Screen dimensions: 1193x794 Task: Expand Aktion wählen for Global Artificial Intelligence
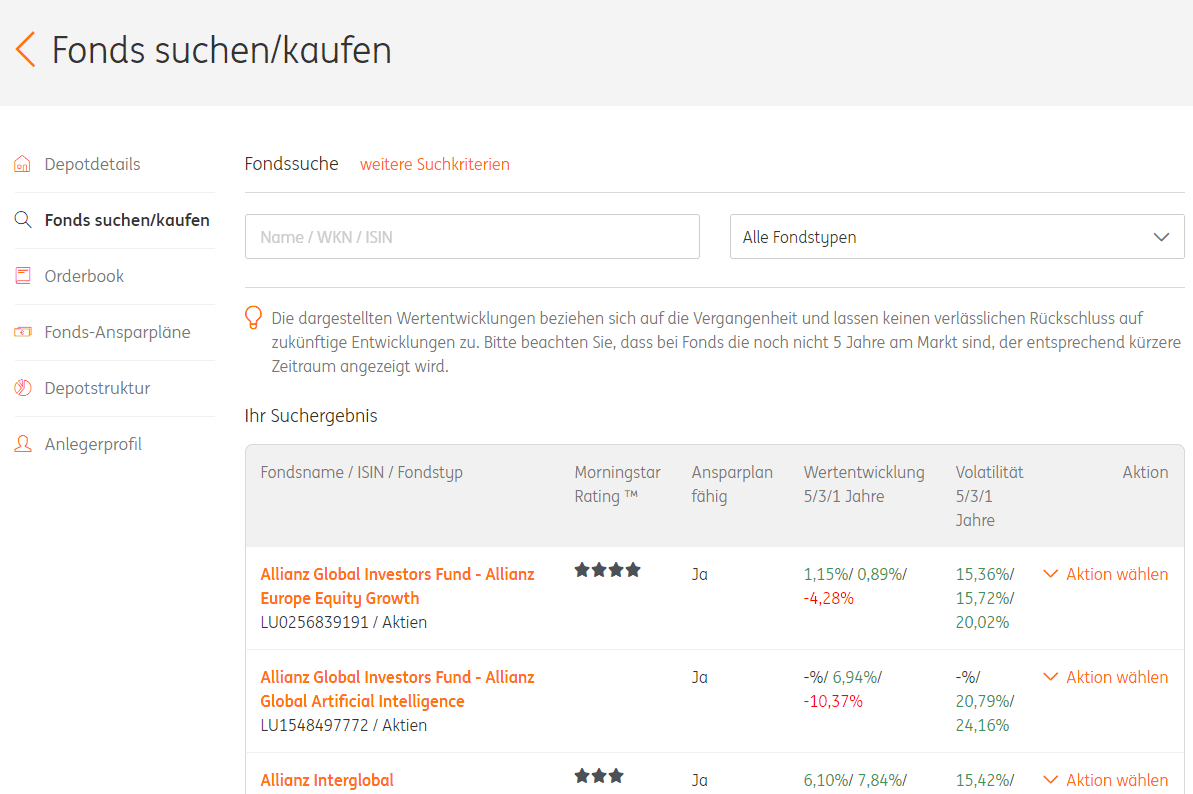(x=1105, y=677)
